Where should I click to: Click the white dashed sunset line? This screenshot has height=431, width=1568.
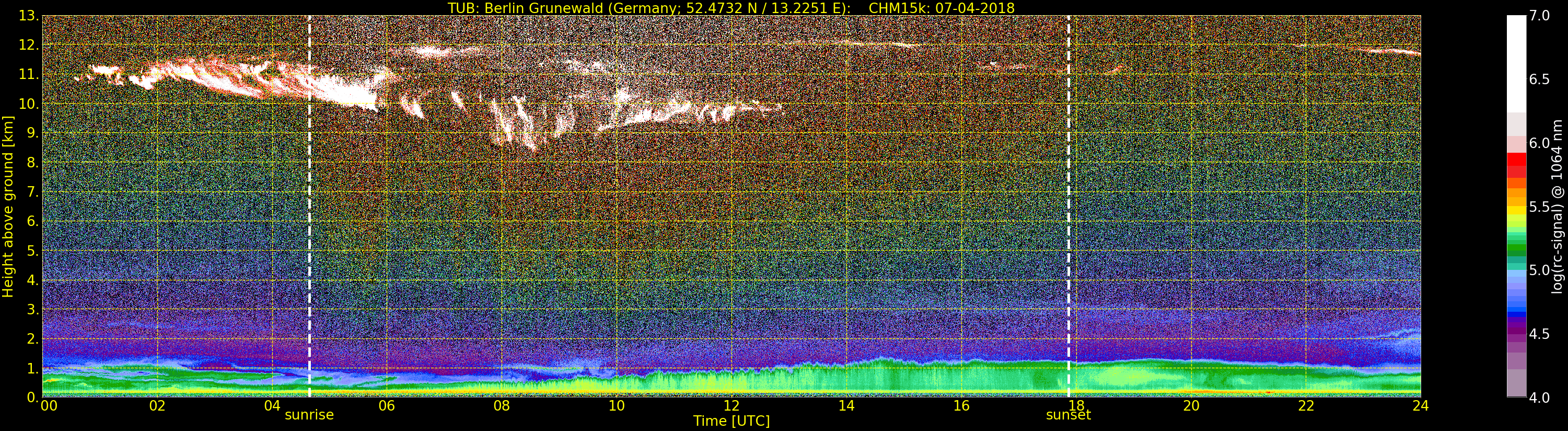[x=1068, y=206]
